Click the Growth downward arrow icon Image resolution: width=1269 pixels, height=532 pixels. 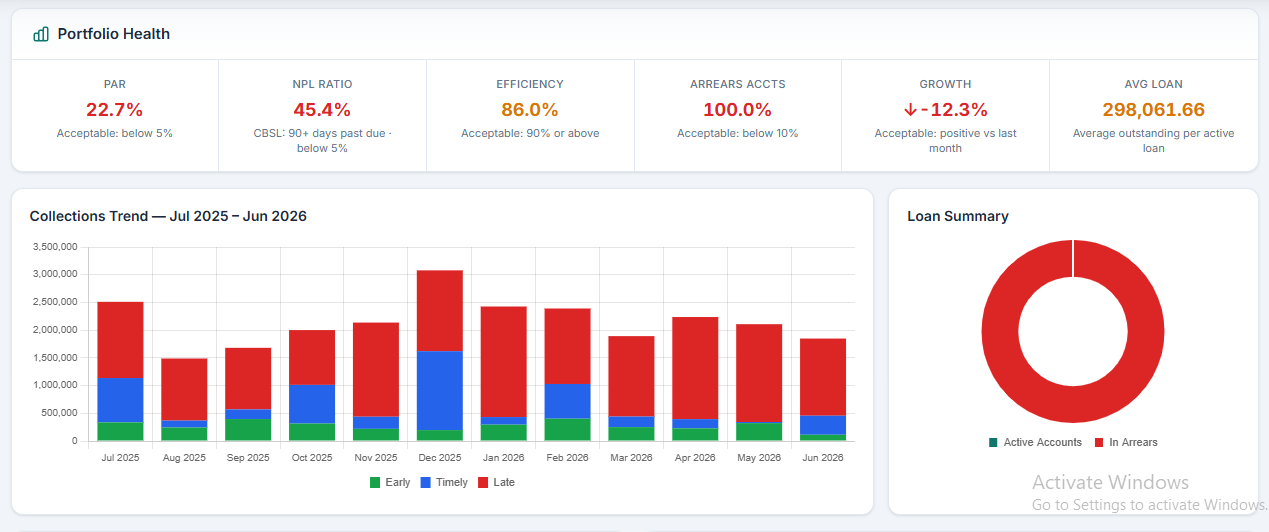(910, 110)
